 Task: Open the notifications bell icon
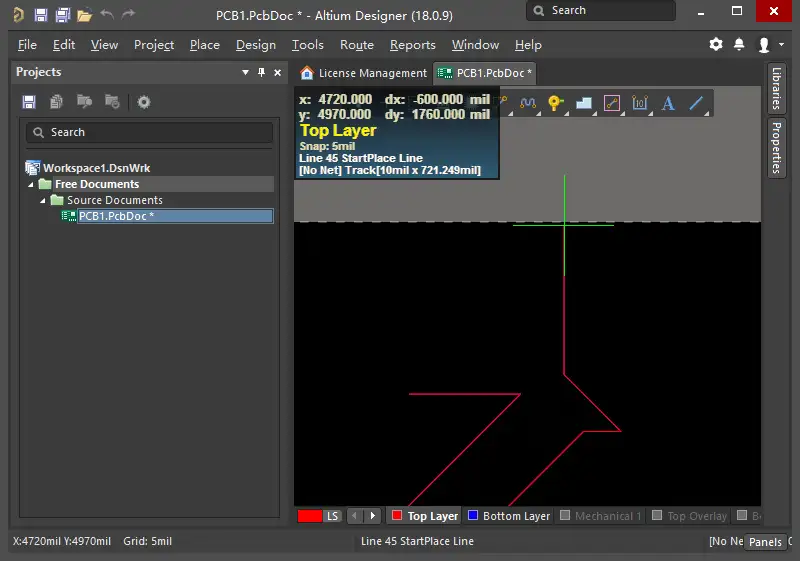click(x=739, y=45)
